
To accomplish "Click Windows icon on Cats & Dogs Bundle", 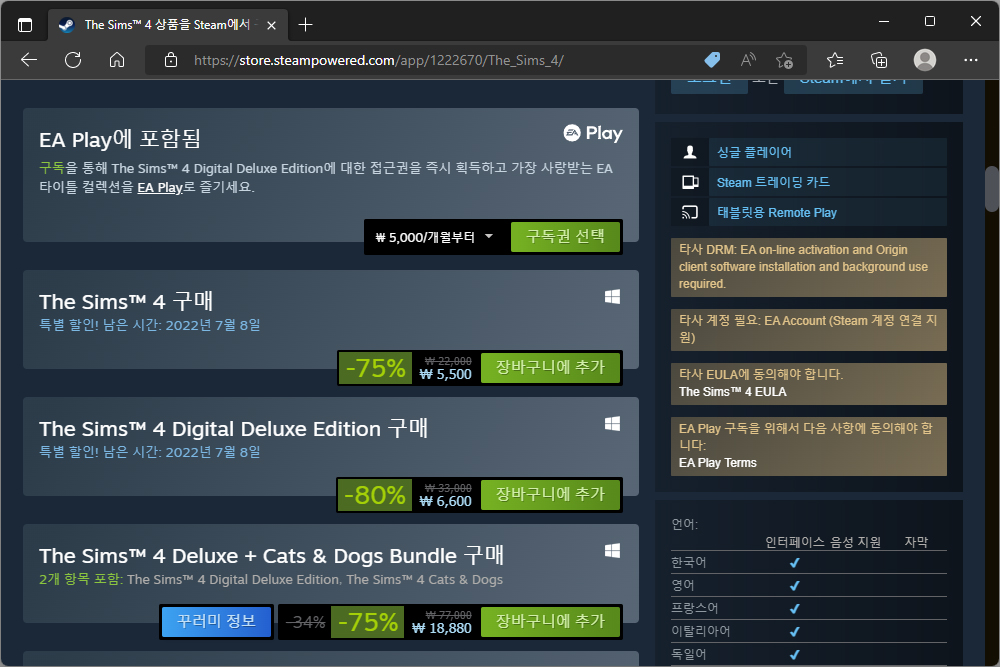I will coord(612,551).
